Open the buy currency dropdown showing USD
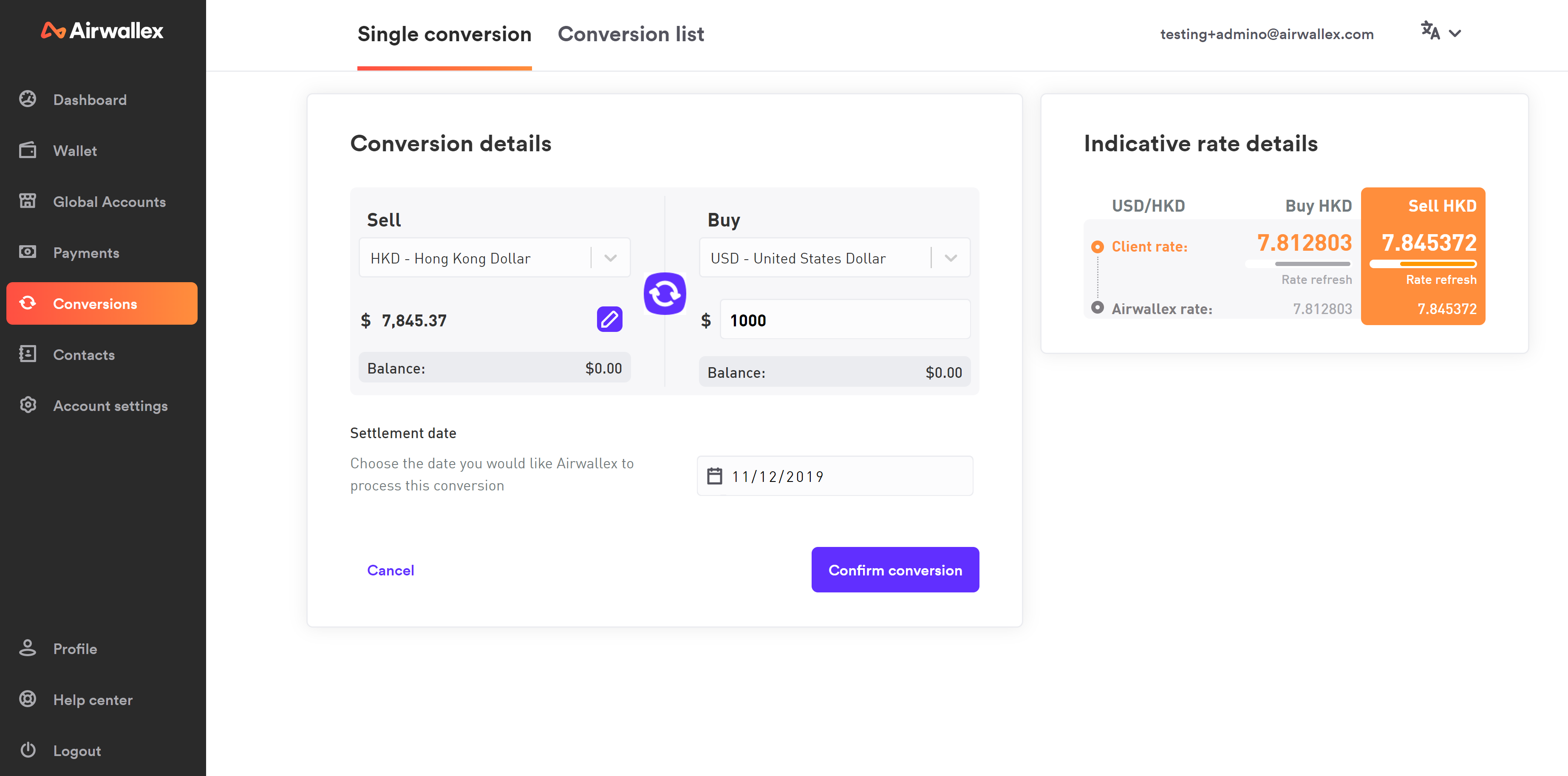1568x776 pixels. [x=950, y=258]
